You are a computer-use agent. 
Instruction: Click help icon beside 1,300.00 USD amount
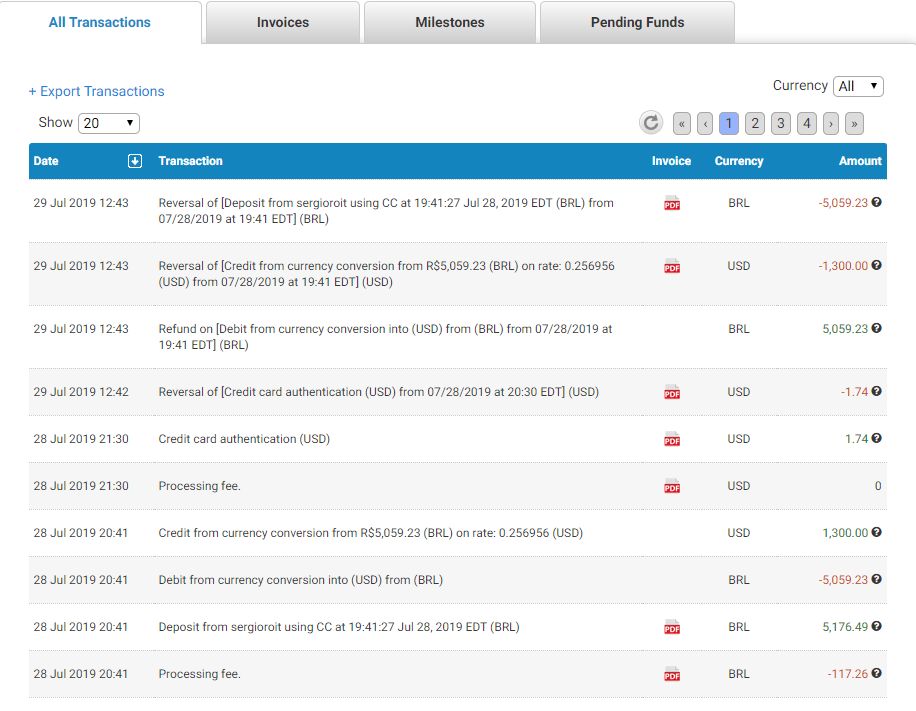click(x=877, y=533)
